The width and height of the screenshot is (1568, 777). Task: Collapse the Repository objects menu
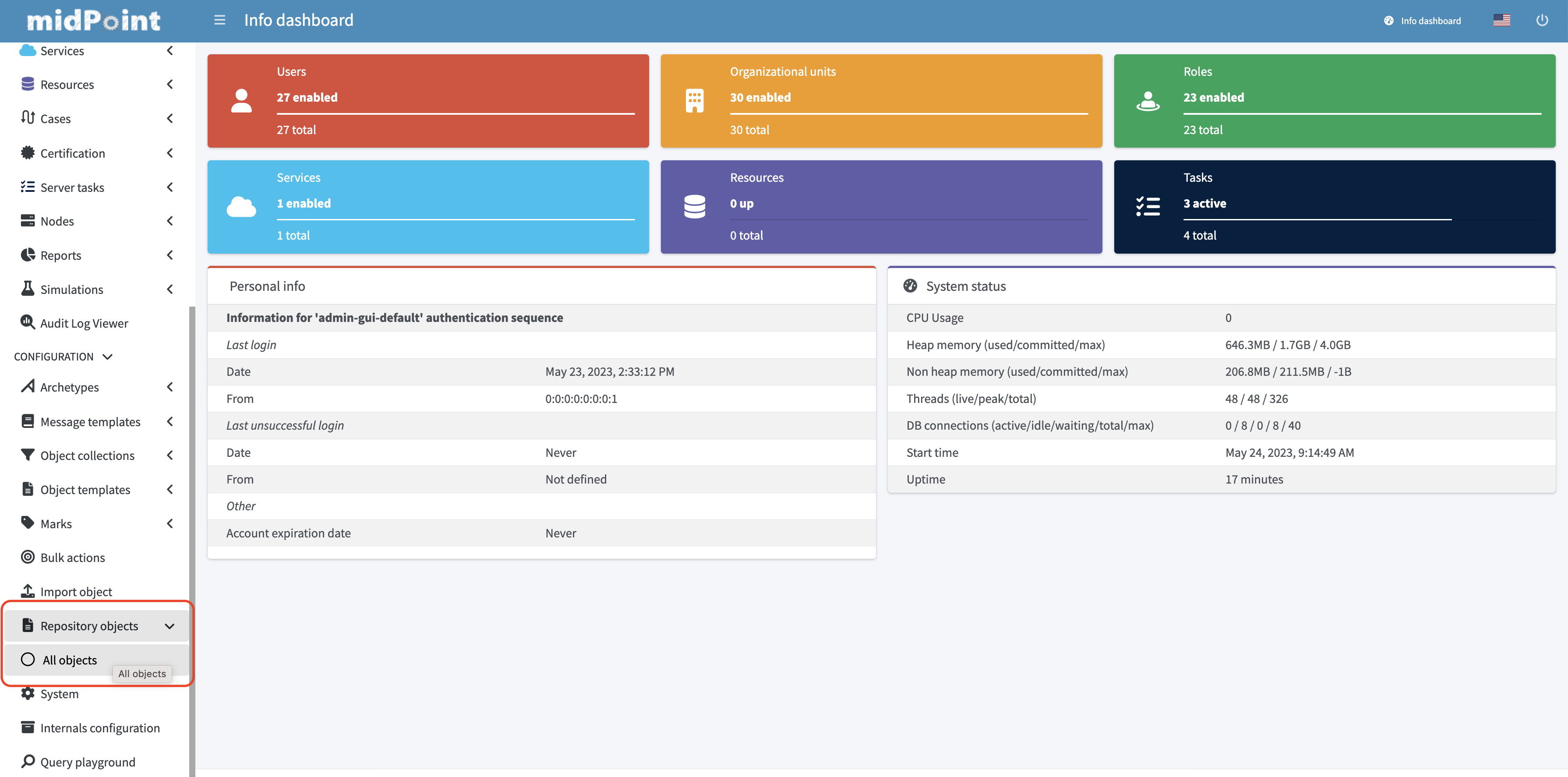click(169, 626)
